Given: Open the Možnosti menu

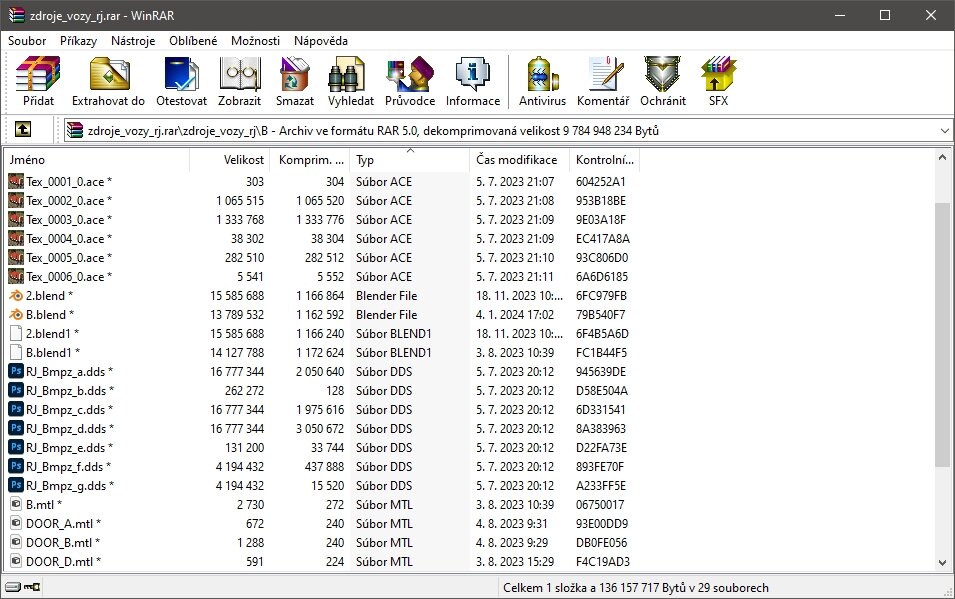Looking at the screenshot, I should (x=255, y=41).
